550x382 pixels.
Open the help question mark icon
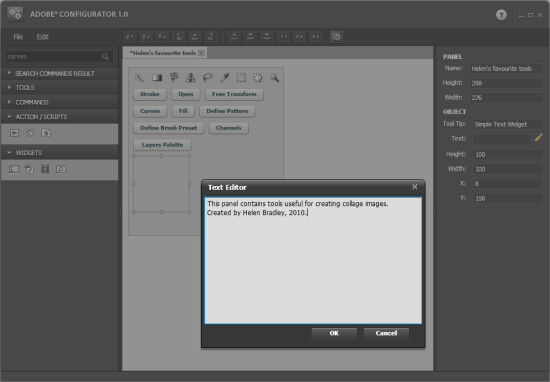tap(501, 15)
